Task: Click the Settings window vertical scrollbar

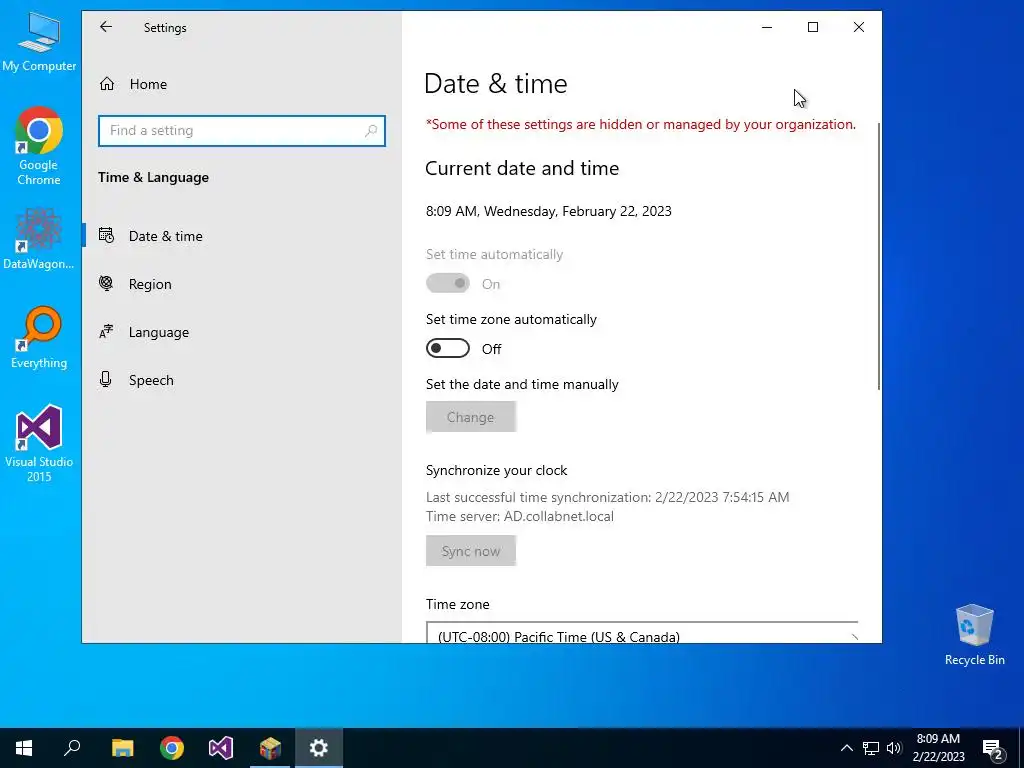Action: click(878, 256)
